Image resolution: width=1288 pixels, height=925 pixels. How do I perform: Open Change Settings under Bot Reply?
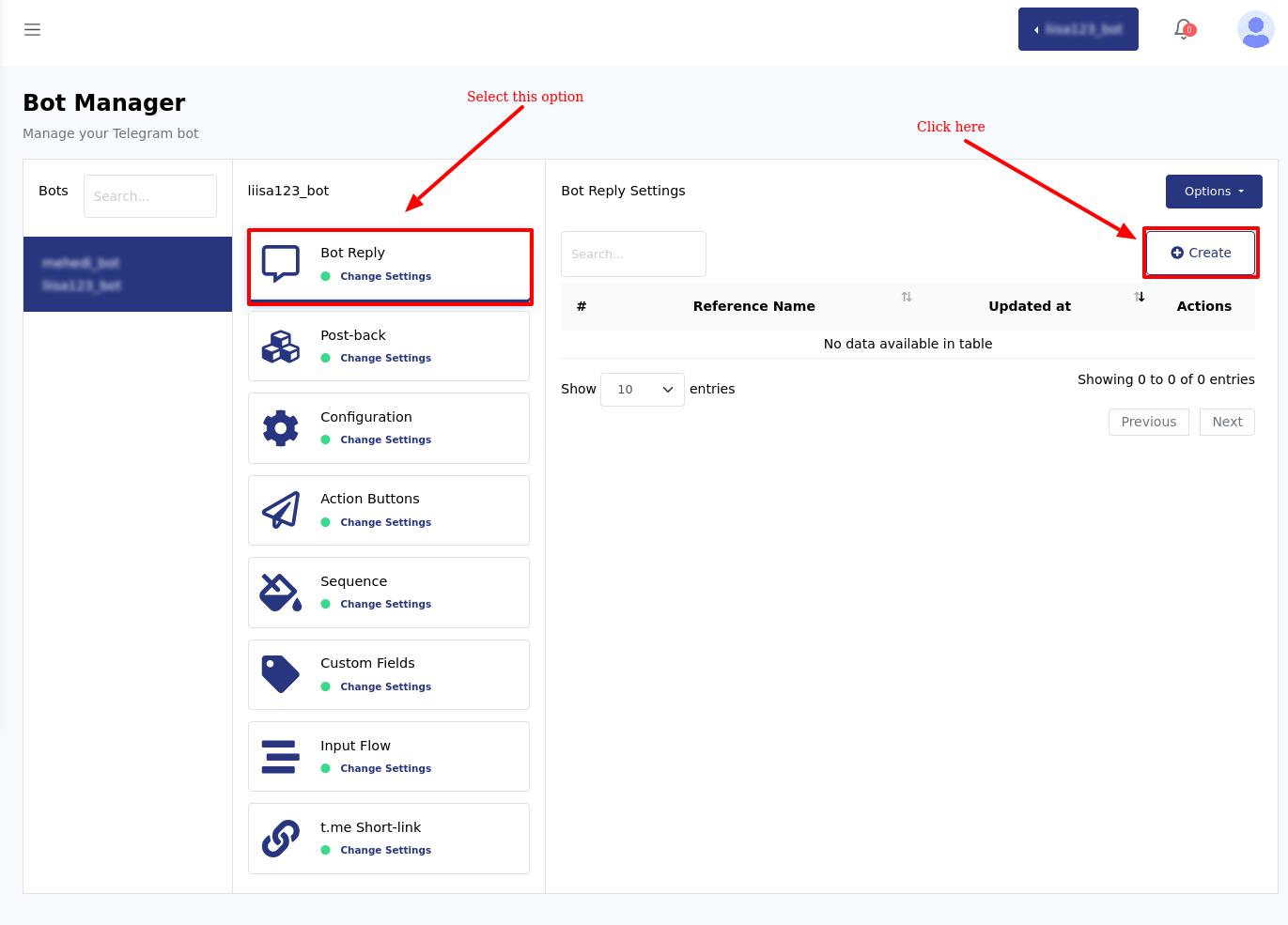point(386,276)
